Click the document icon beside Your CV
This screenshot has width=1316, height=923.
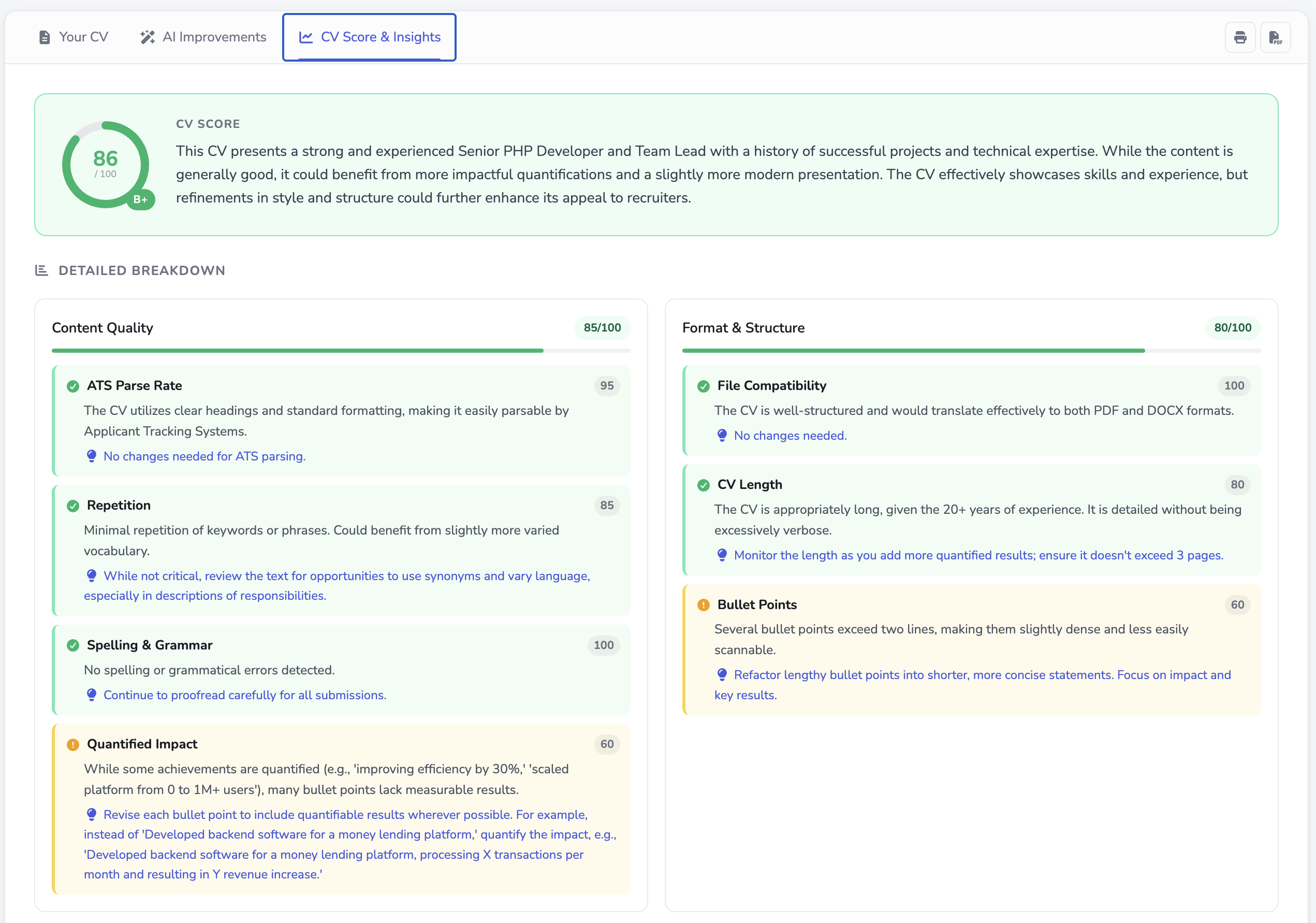click(44, 36)
